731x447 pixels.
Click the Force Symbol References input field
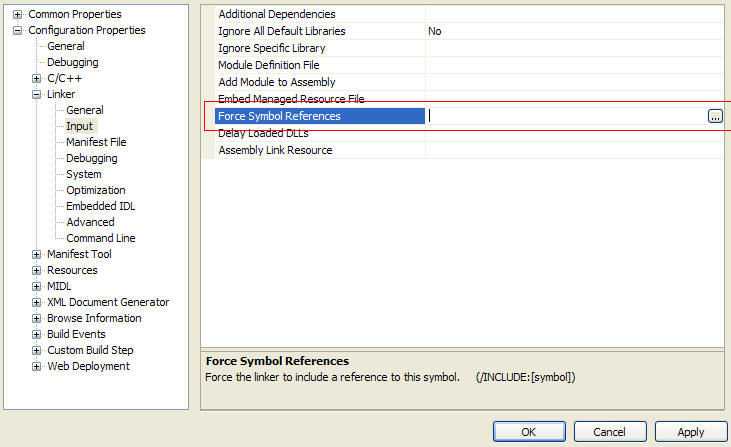565,116
